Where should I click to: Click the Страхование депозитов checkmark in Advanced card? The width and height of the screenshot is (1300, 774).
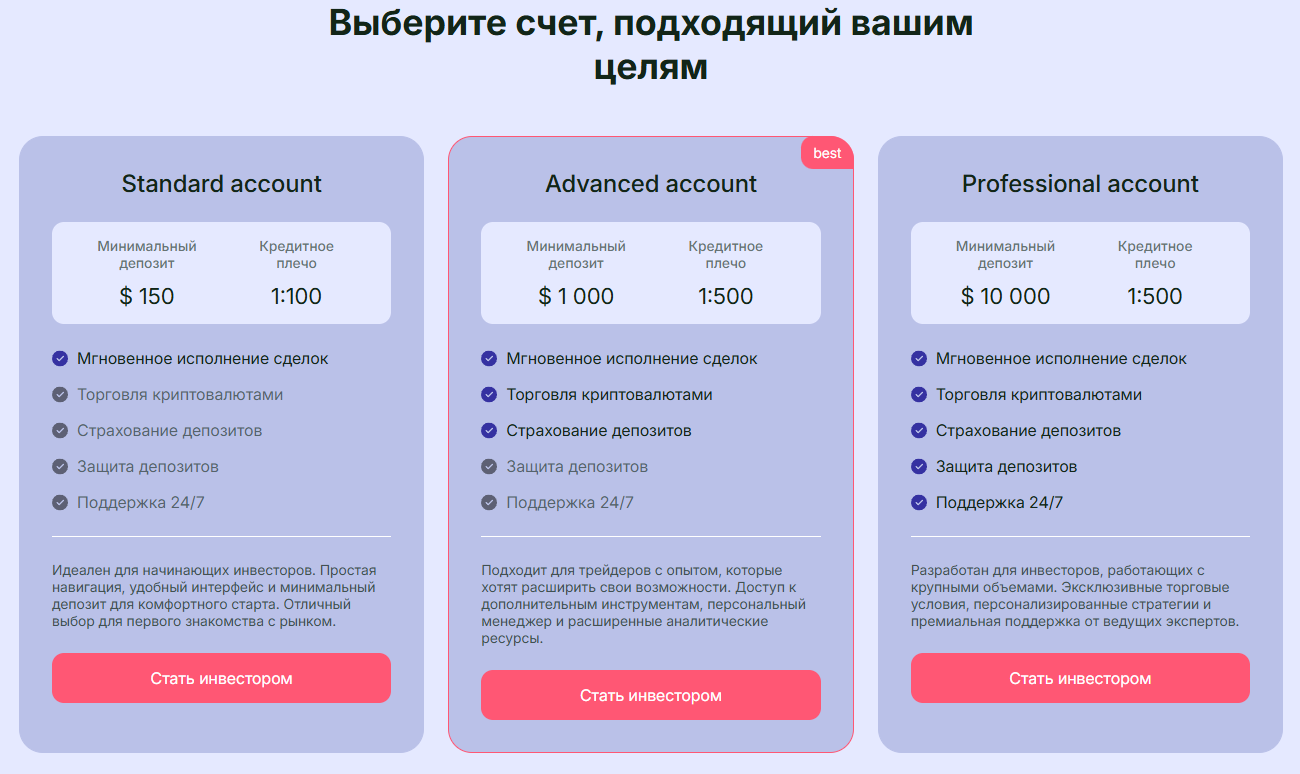489,430
